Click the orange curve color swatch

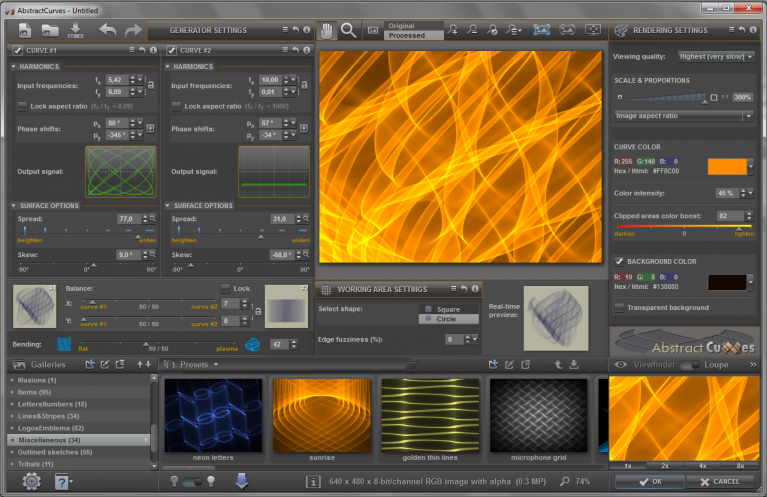[727, 166]
